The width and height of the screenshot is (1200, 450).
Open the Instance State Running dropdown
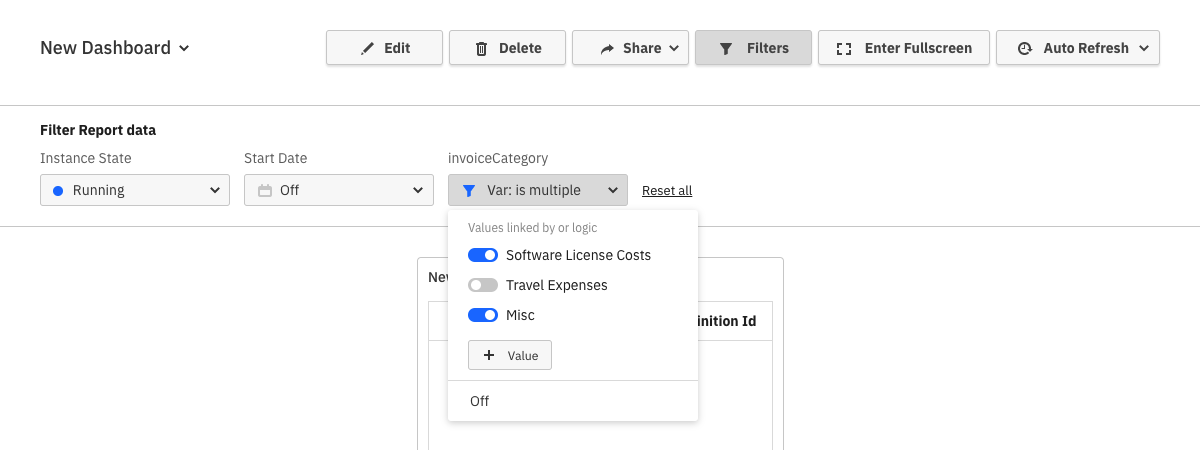(135, 190)
